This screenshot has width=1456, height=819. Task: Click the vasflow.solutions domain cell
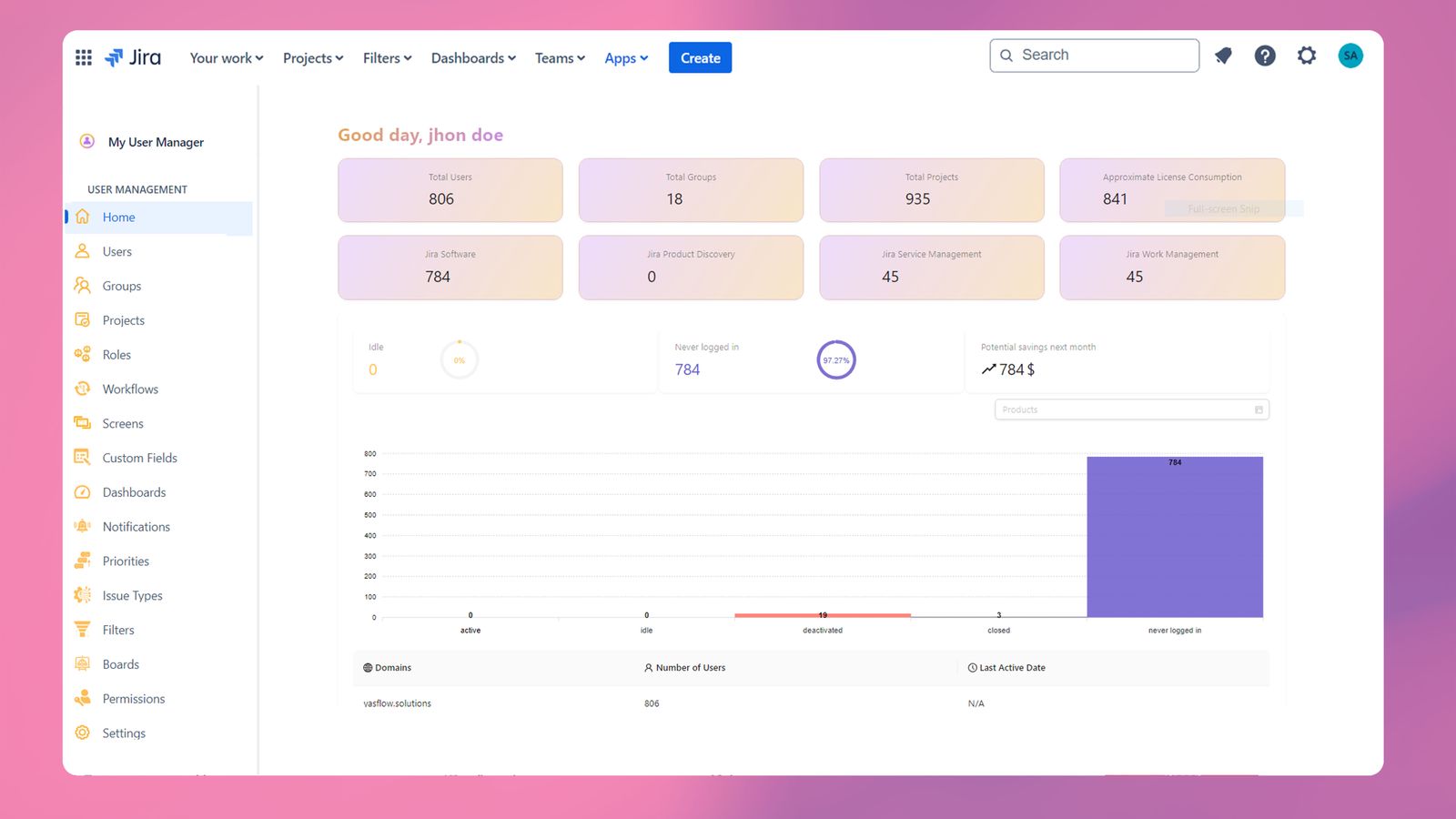[397, 703]
